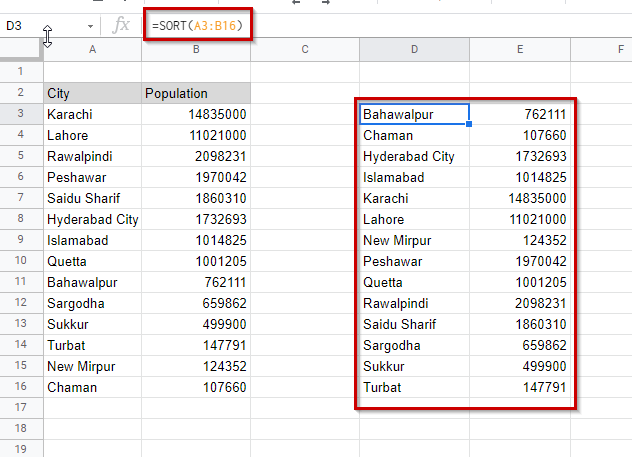
Task: Select cell 'Peshawar' in column A
Action: click(92, 177)
